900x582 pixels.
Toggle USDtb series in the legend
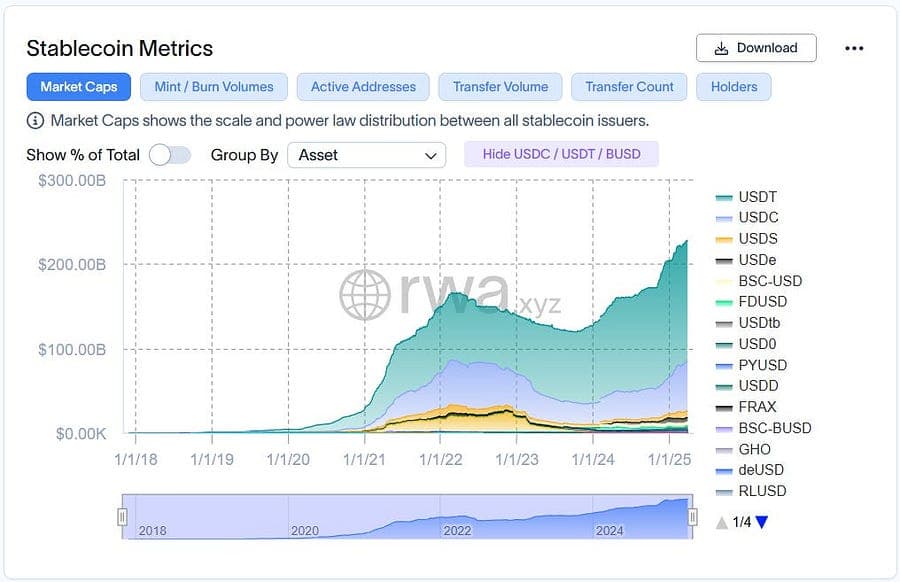click(748, 323)
